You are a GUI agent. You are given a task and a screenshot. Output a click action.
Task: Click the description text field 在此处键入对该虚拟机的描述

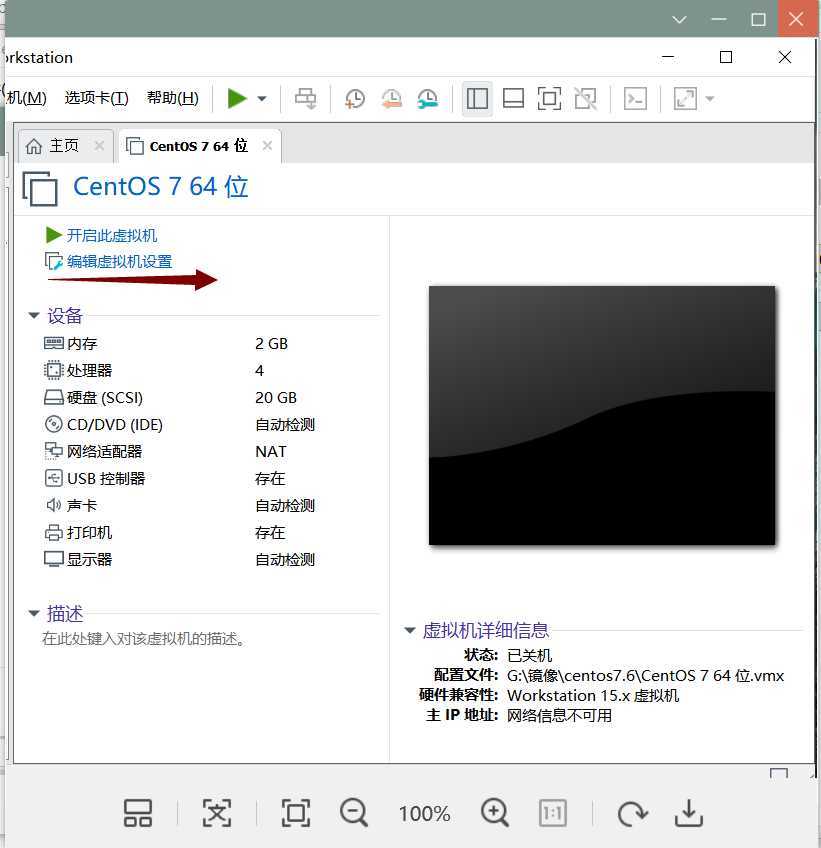pyautogui.click(x=144, y=639)
